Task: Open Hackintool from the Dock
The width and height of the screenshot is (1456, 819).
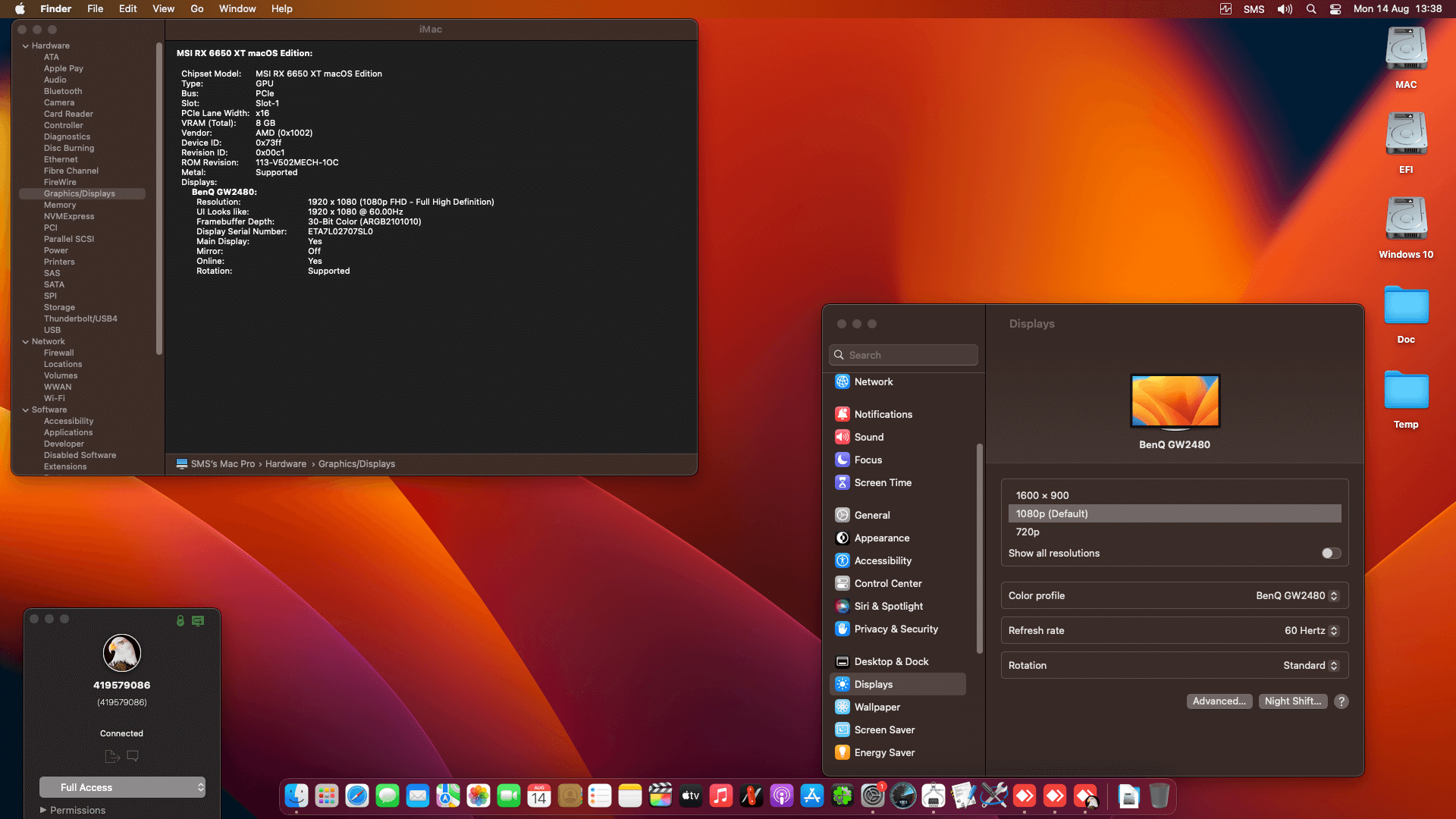Action: click(934, 795)
